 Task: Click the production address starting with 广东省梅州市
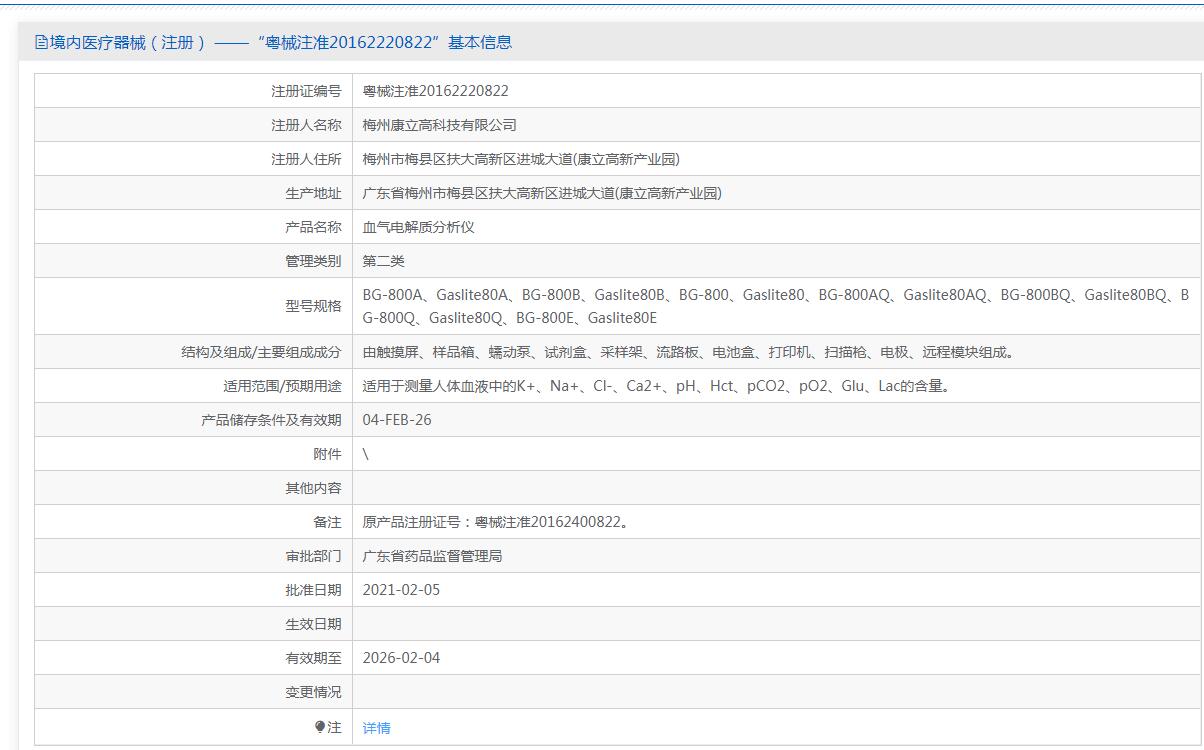[541, 193]
